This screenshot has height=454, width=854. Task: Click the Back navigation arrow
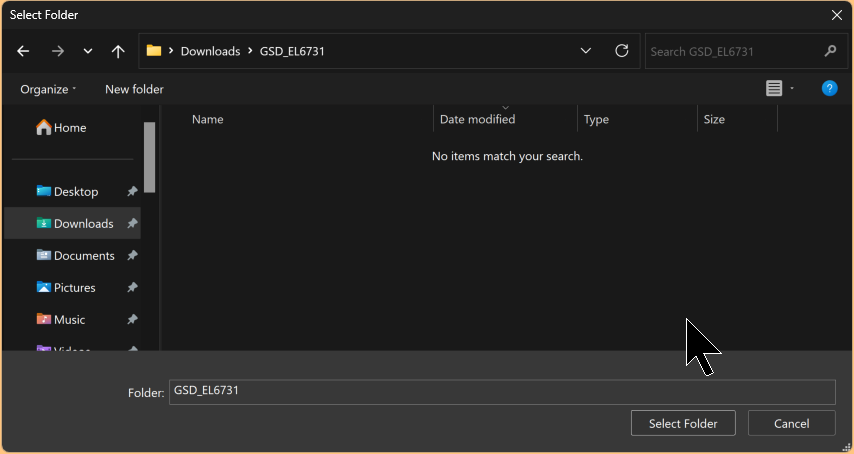tap(23, 51)
